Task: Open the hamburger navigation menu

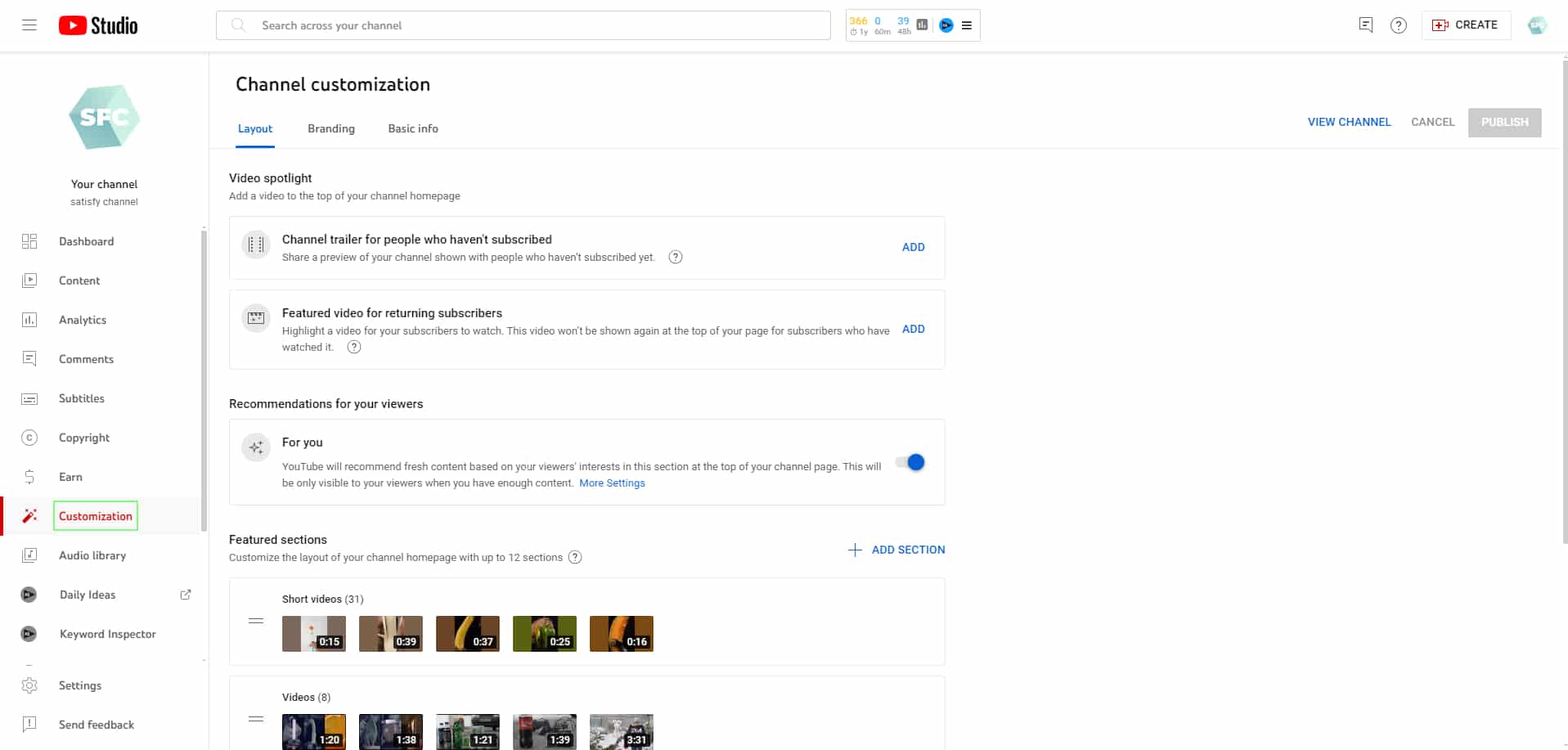Action: 29,25
